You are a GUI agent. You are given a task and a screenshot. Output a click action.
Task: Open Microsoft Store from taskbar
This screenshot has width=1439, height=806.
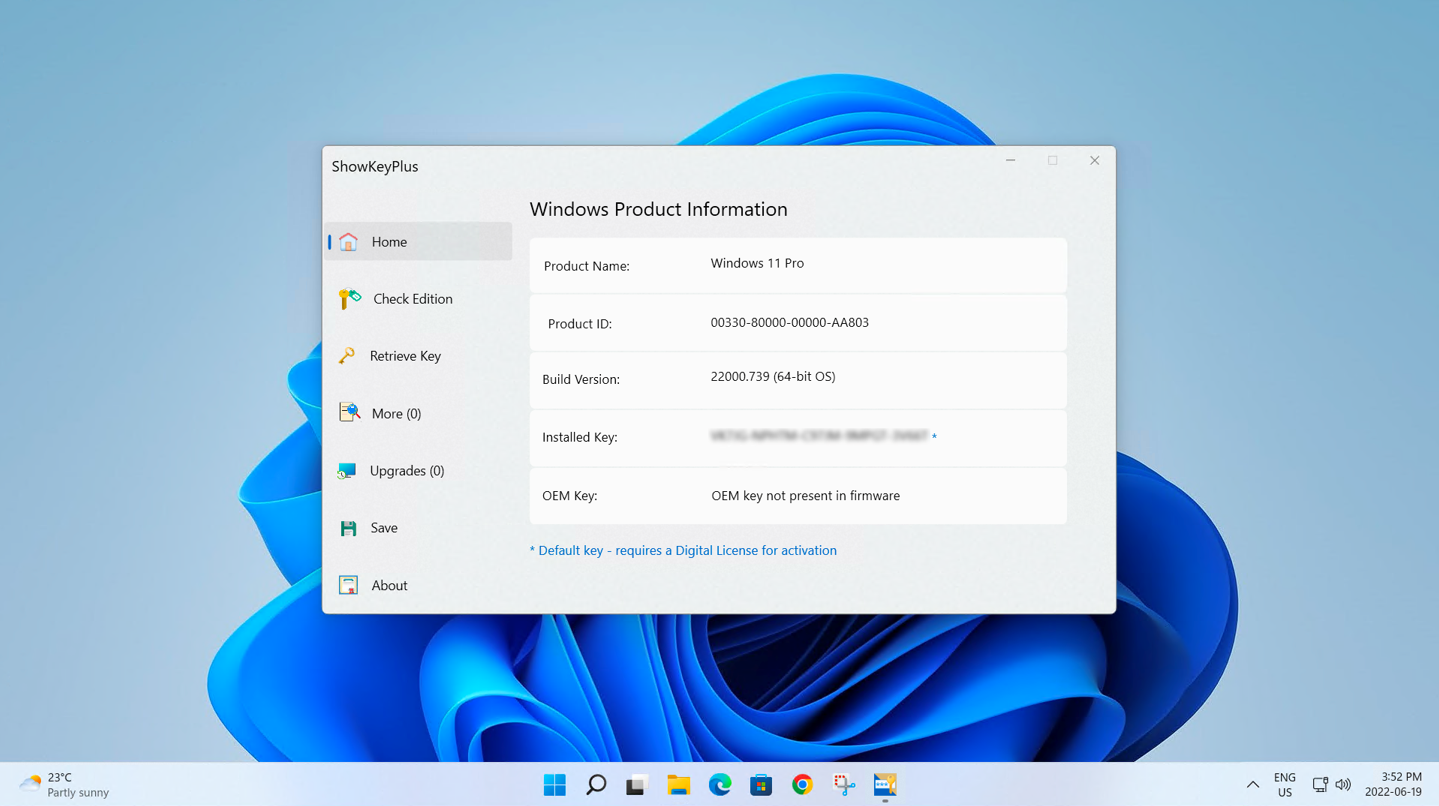761,785
